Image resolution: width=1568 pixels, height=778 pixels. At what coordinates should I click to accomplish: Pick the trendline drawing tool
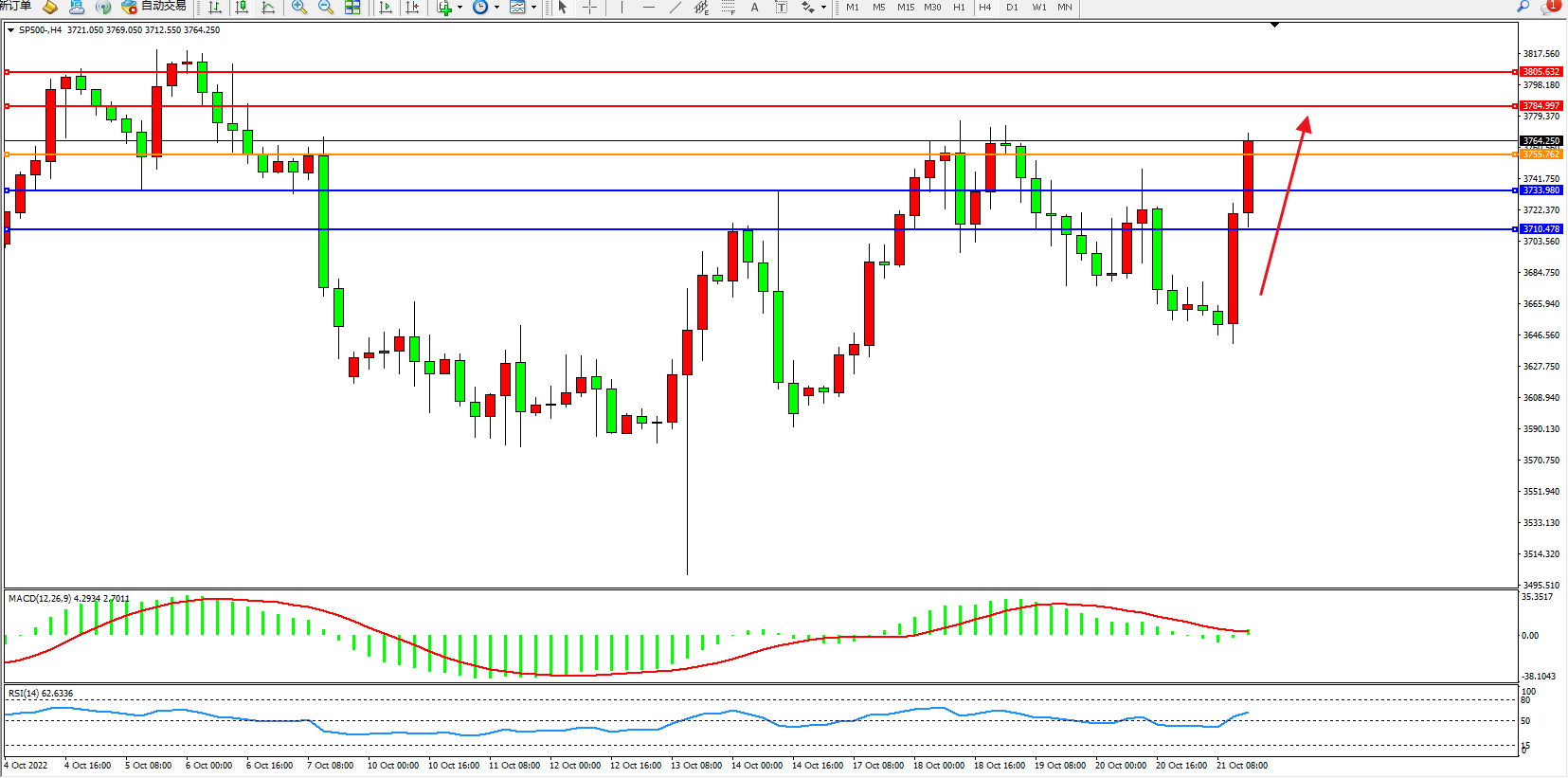coord(675,8)
